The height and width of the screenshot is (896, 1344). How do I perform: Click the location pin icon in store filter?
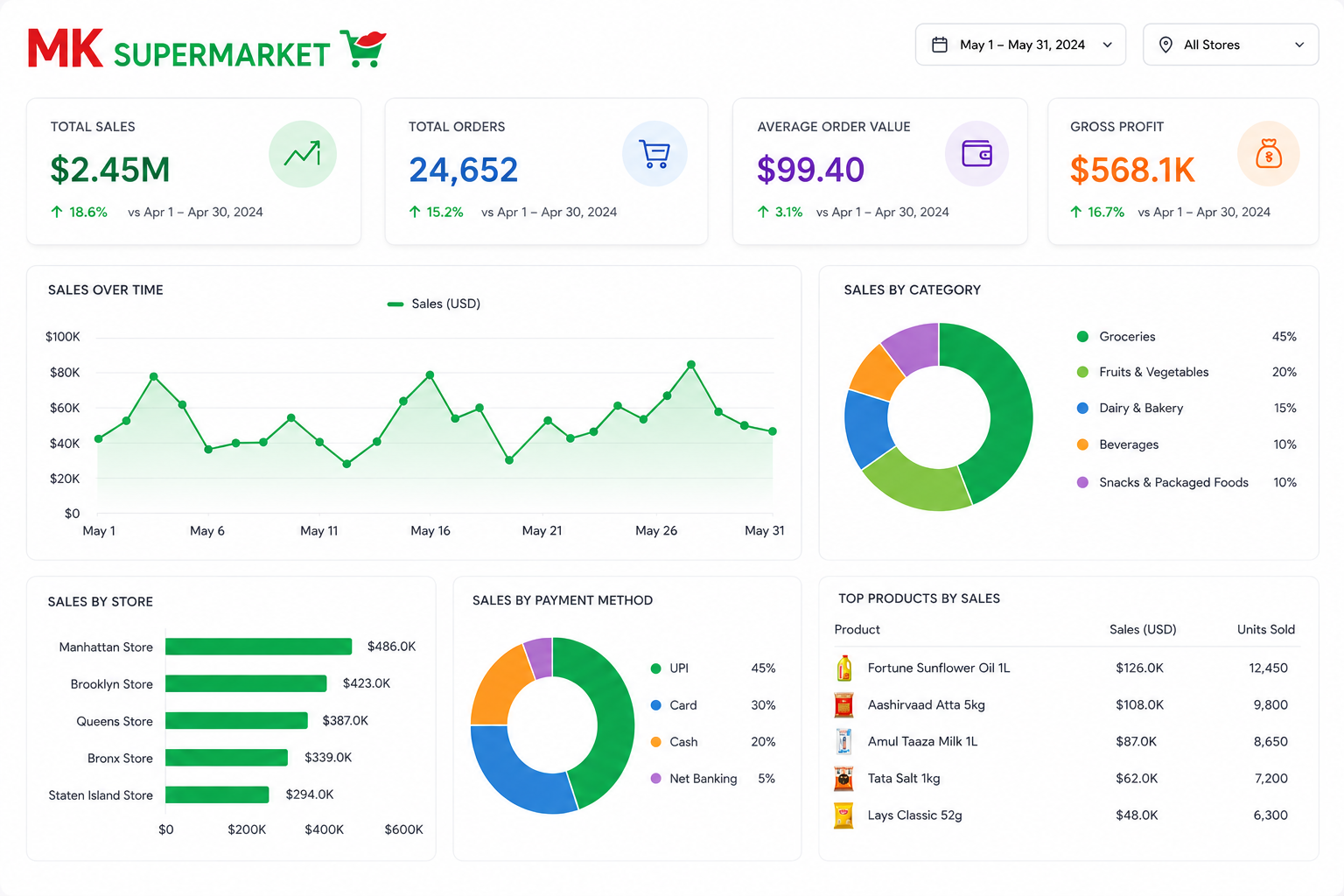(1165, 45)
